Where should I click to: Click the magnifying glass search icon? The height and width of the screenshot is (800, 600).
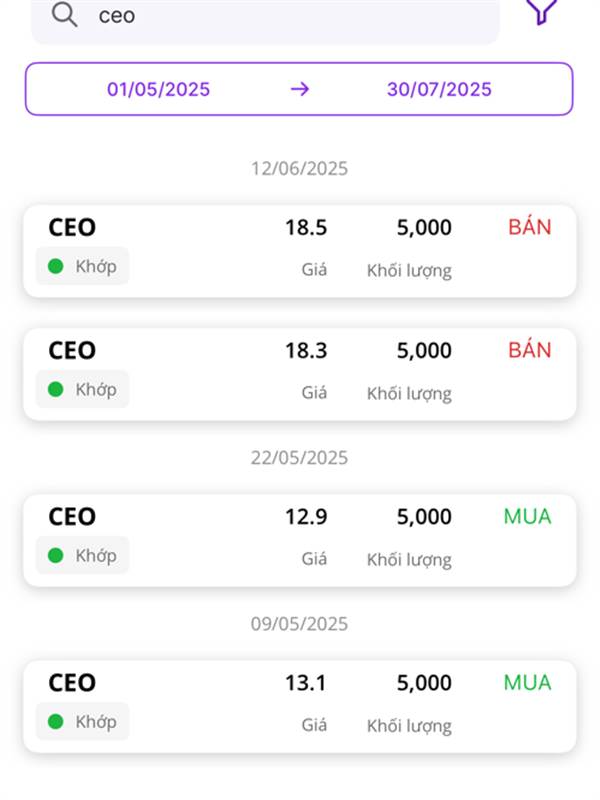[64, 15]
